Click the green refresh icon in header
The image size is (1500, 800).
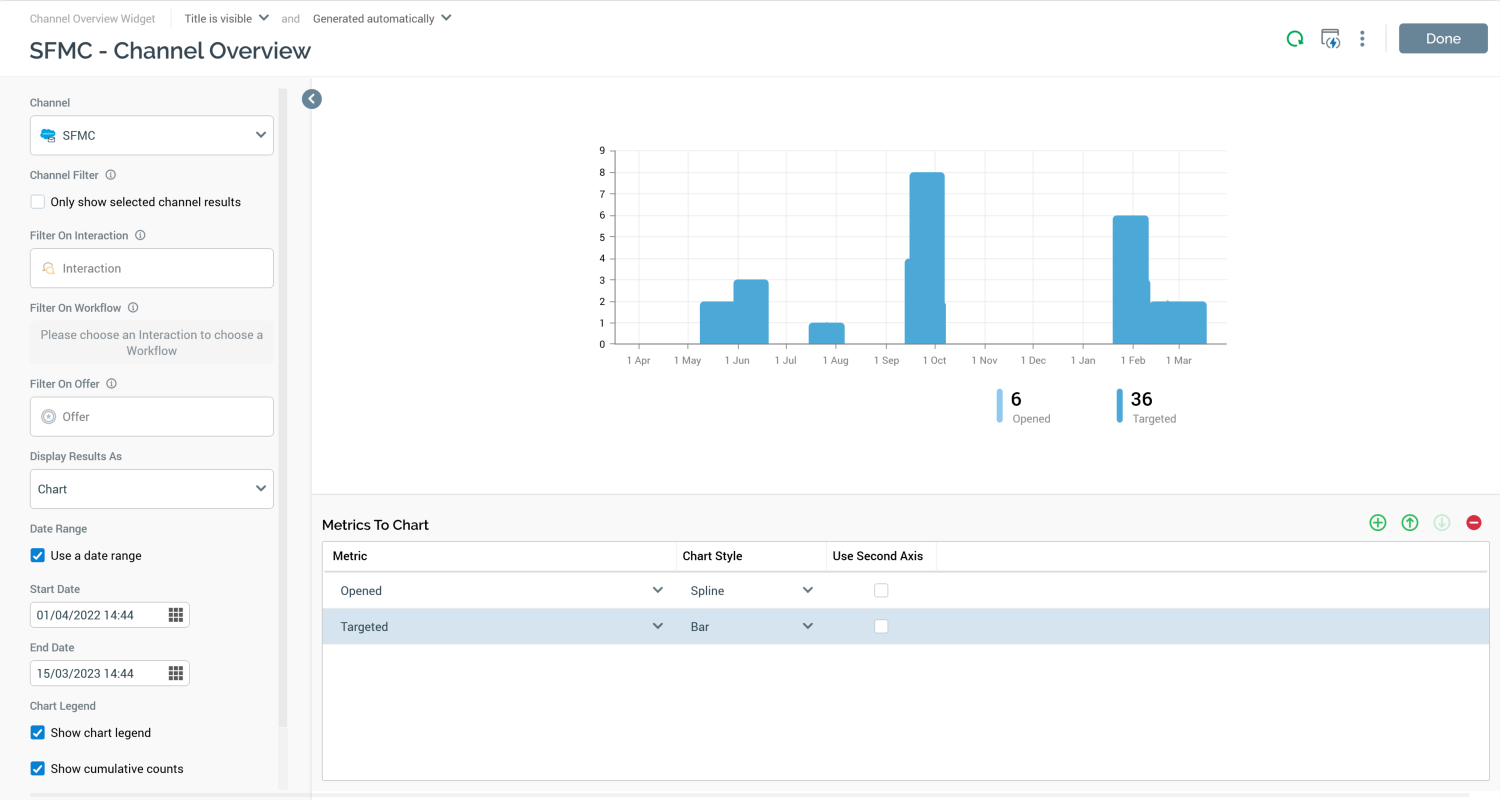(1295, 39)
